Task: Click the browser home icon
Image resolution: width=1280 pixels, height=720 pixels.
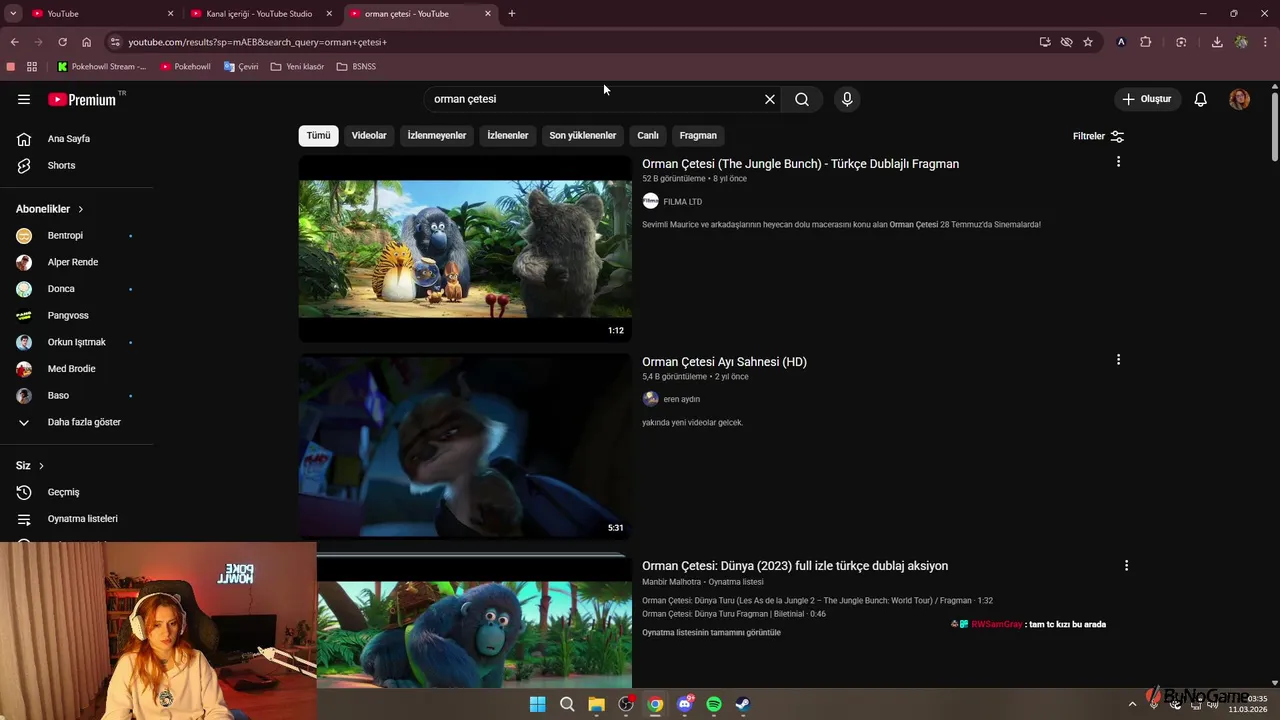Action: click(x=86, y=42)
